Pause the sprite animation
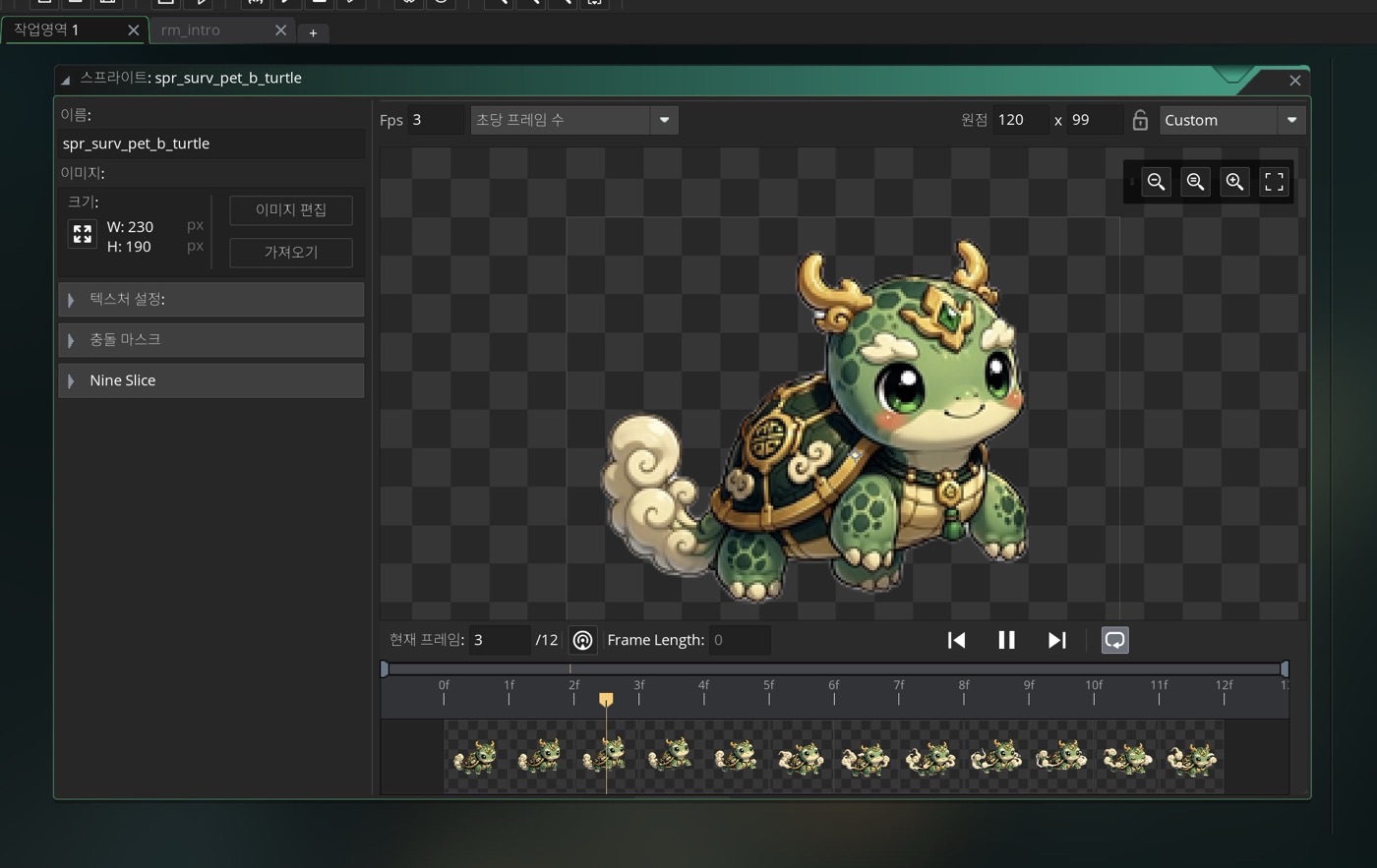1377x868 pixels. coord(1006,640)
